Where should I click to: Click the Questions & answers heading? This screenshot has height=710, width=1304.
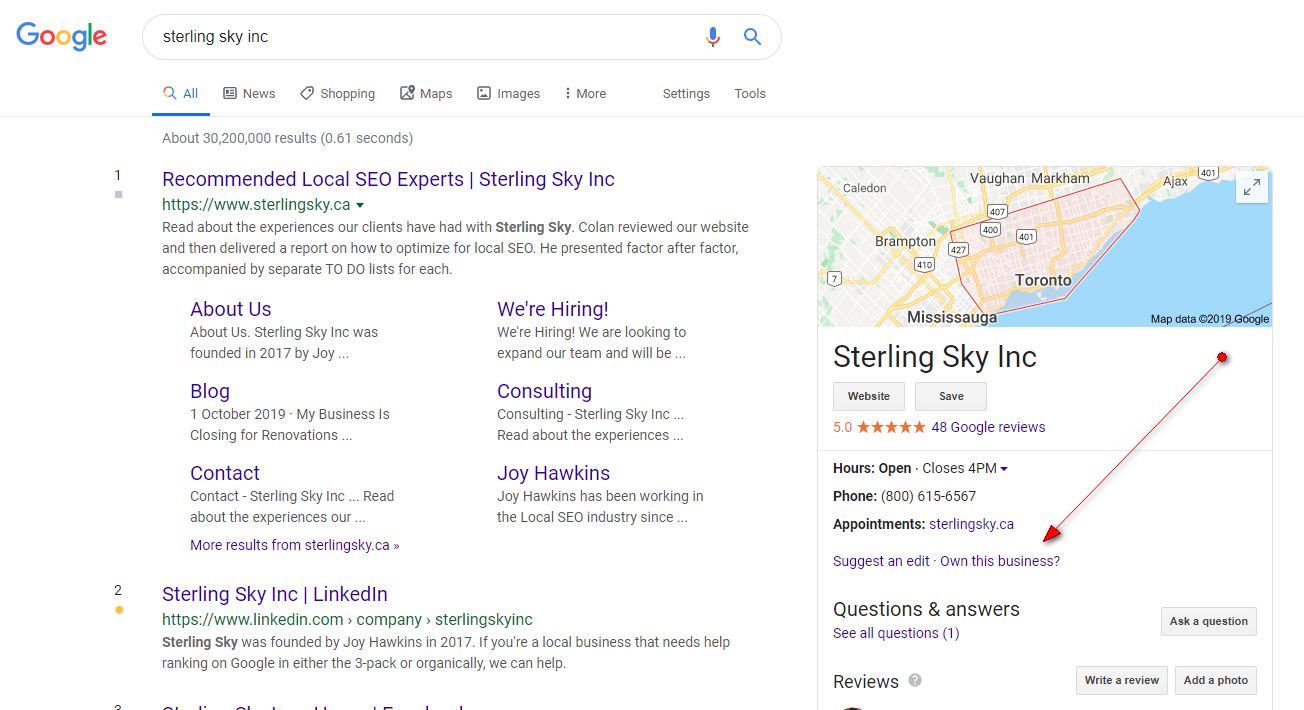coord(926,609)
